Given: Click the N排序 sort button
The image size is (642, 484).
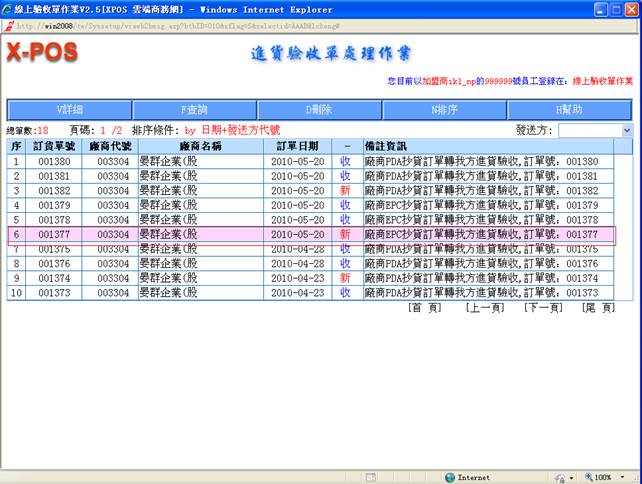Looking at the screenshot, I should tap(445, 110).
